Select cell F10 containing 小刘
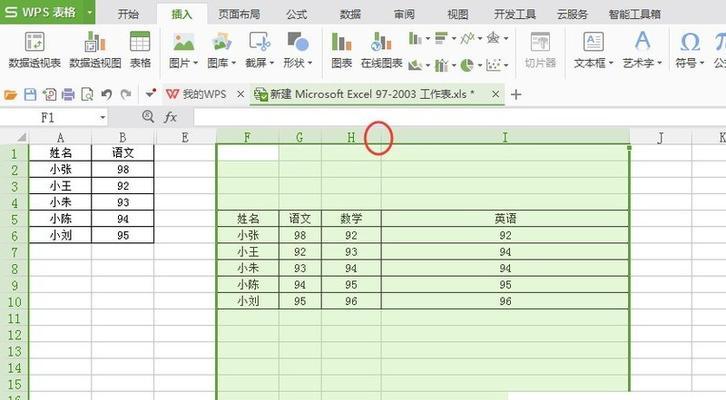Screen dimensions: 726x400 point(248,301)
